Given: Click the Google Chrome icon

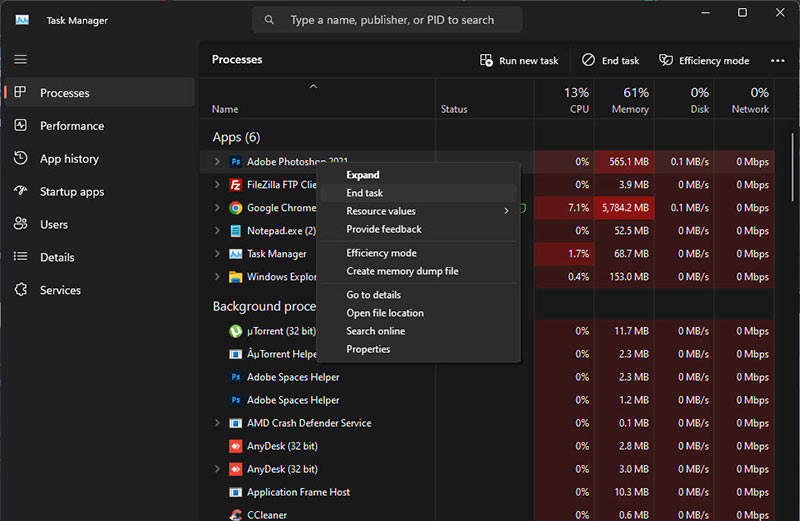Looking at the screenshot, I should 235,208.
